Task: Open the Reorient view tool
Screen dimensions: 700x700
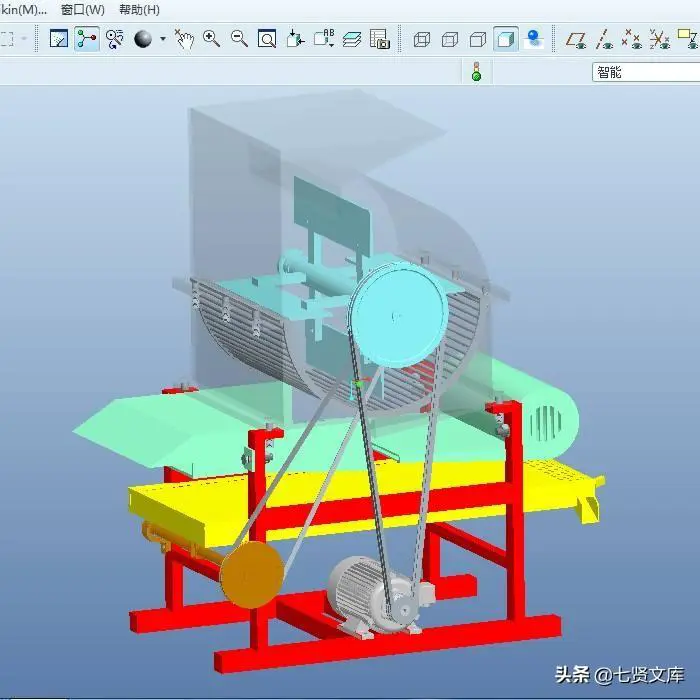Action: (295, 39)
